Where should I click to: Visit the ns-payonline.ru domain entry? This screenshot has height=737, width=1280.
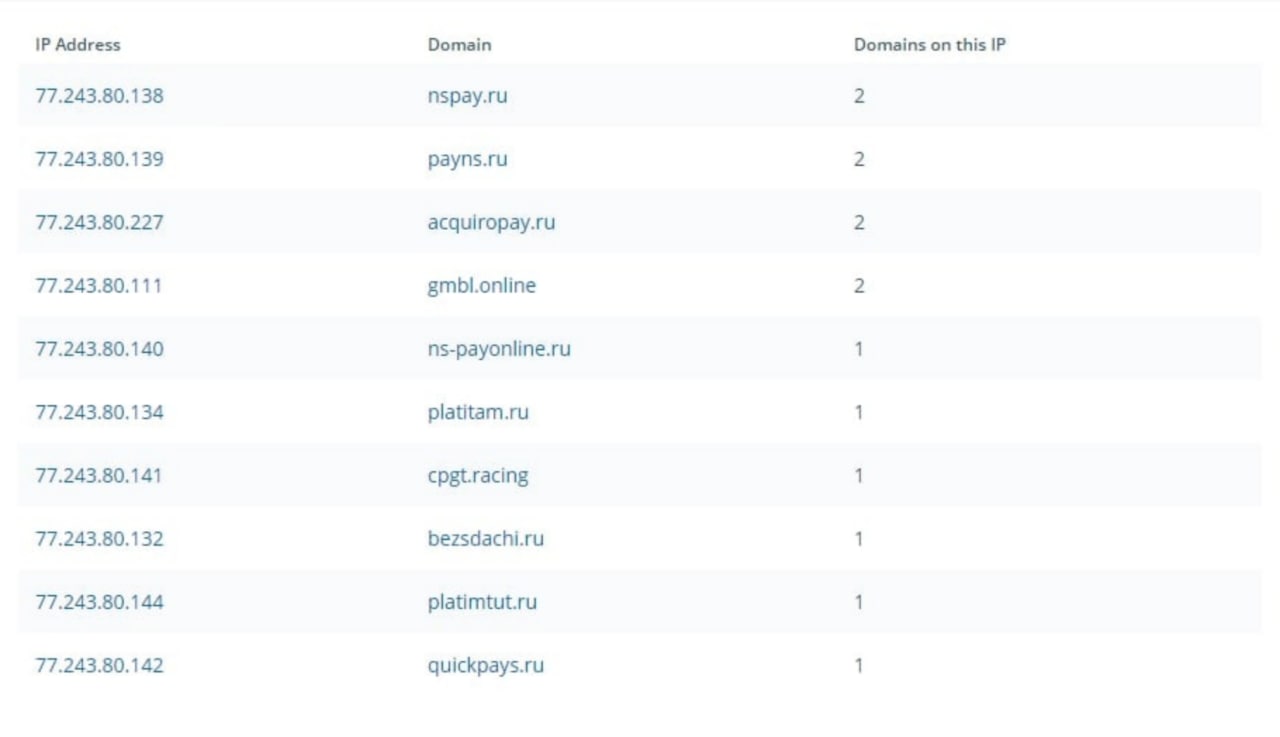click(x=499, y=349)
